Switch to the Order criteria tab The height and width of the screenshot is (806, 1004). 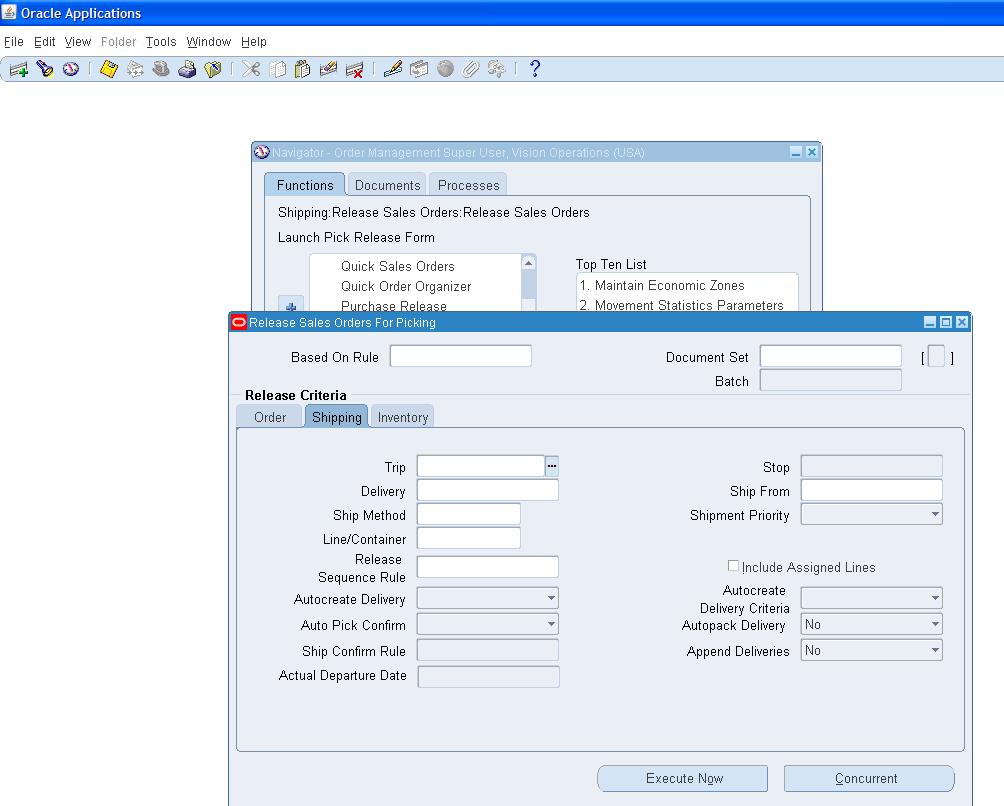270,417
